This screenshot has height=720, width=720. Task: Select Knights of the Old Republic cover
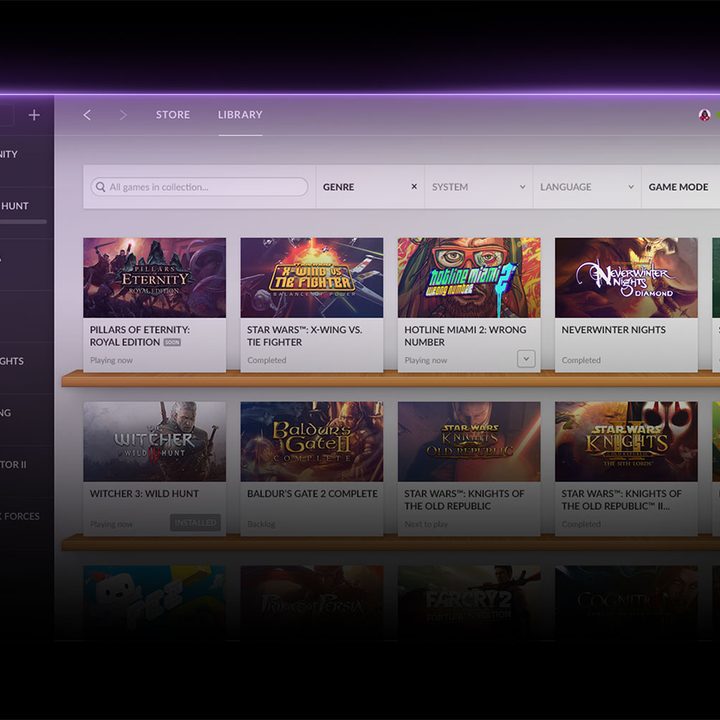[x=469, y=442]
